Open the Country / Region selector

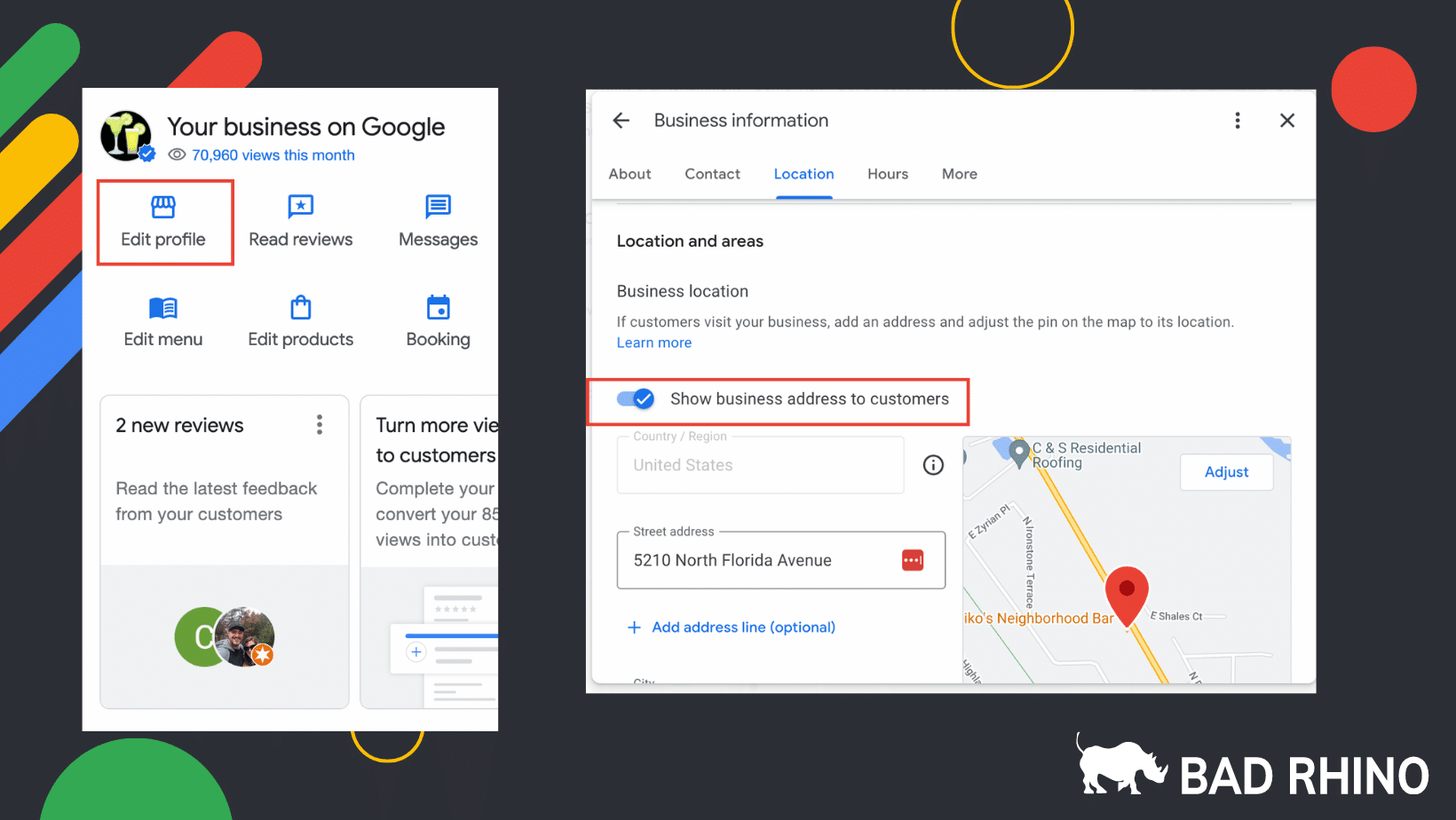[x=760, y=465]
